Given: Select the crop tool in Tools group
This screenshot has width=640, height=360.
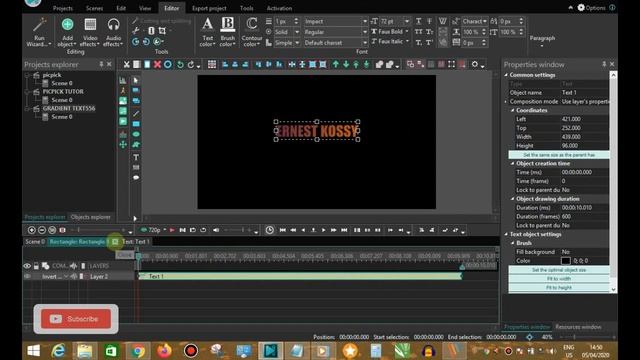Looking at the screenshot, I should click(162, 31).
